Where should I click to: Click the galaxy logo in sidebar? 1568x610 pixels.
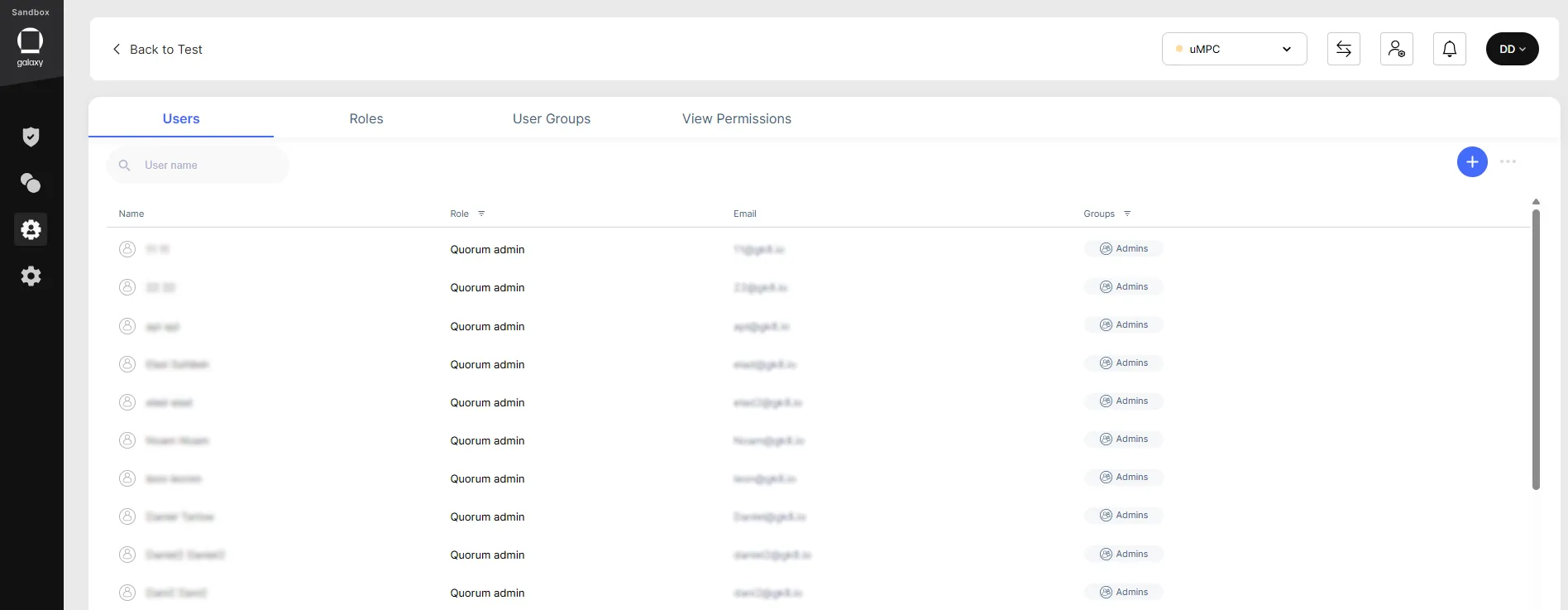[30, 47]
